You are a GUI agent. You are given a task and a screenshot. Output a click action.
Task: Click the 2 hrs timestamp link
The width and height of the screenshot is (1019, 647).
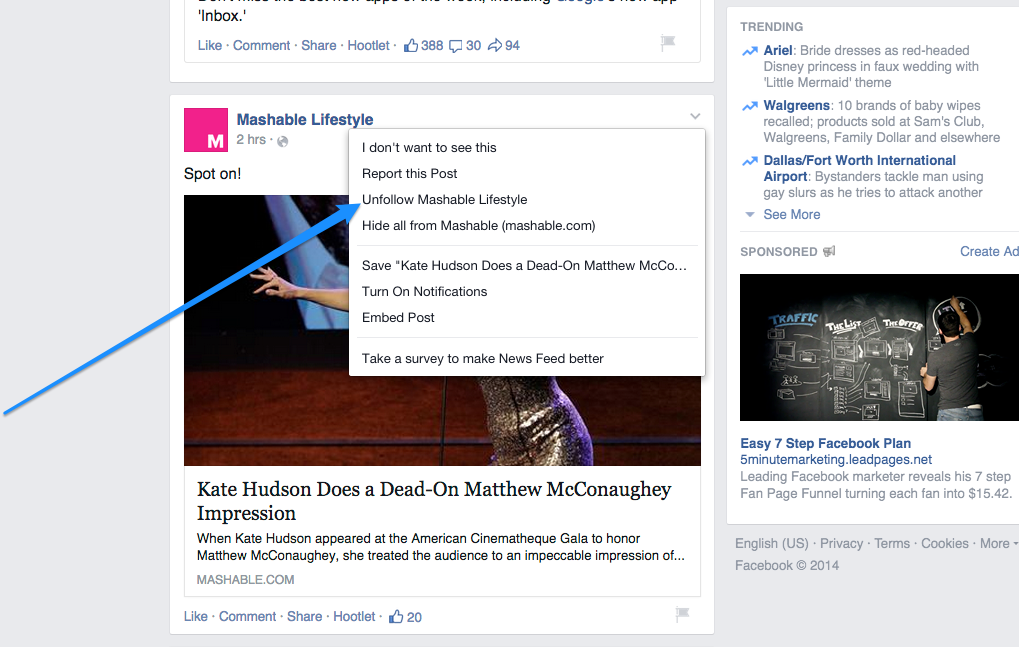point(251,140)
